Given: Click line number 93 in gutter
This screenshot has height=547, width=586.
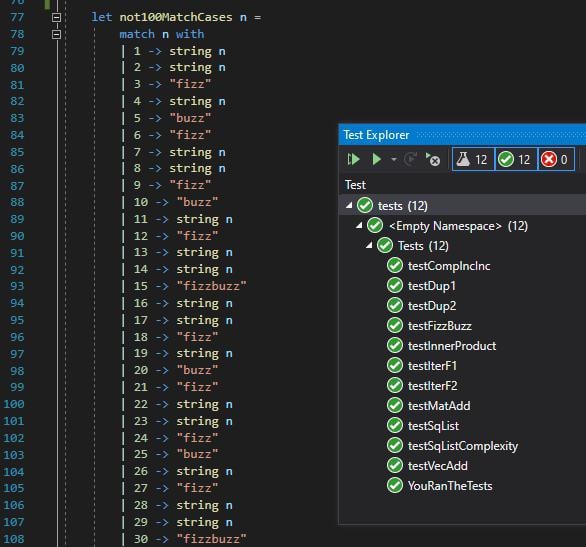Looking at the screenshot, I should tap(17, 286).
